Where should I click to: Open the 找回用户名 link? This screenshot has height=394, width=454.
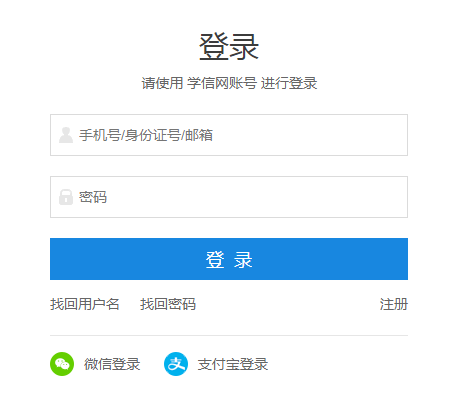click(x=85, y=304)
